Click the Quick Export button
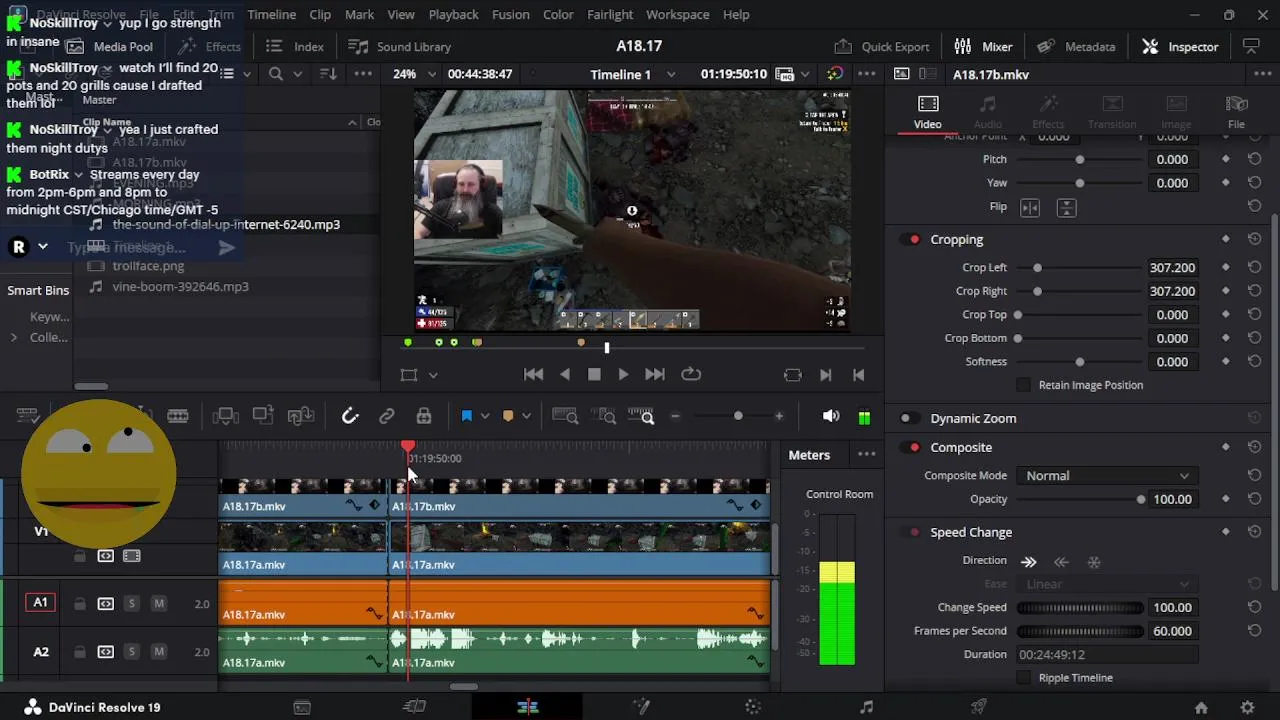 pyautogui.click(x=881, y=46)
